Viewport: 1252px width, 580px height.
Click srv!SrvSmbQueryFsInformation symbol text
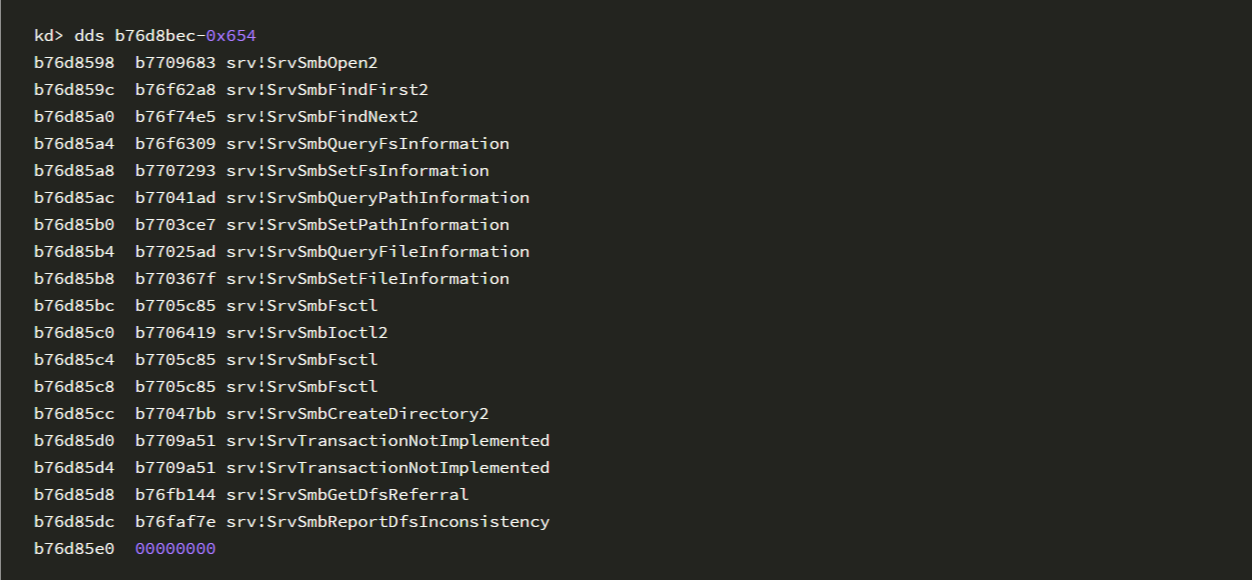[368, 144]
